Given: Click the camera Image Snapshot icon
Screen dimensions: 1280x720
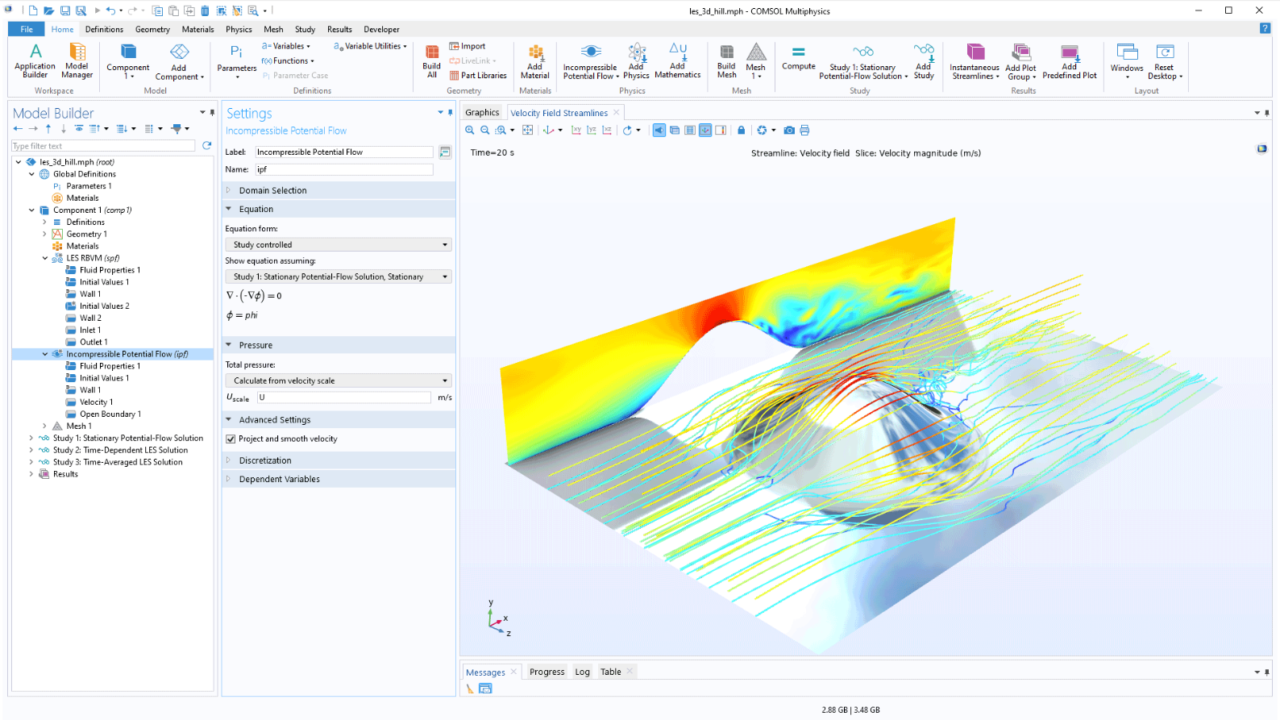Looking at the screenshot, I should tap(790, 130).
